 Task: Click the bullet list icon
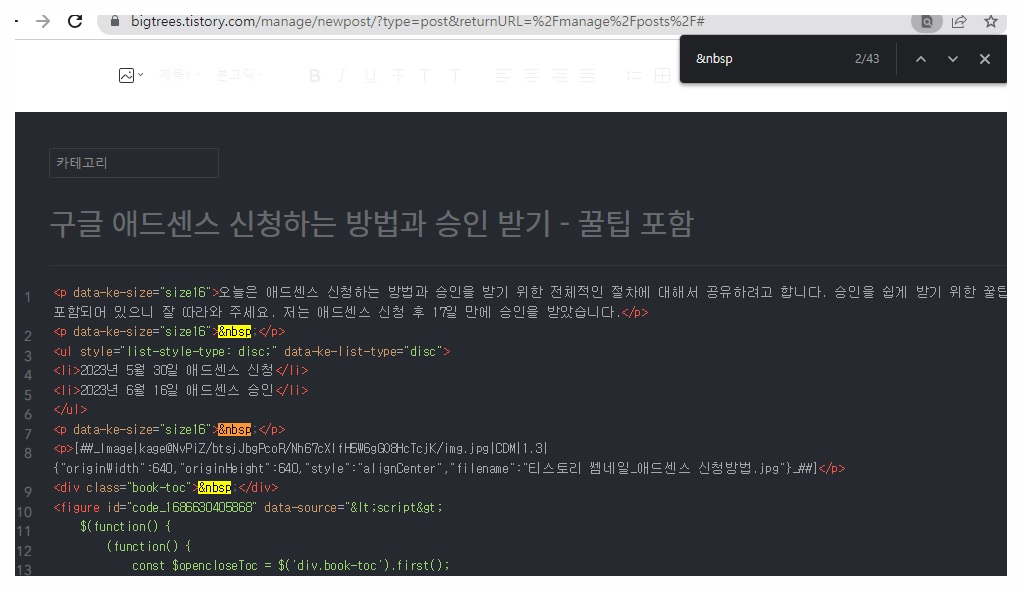click(634, 76)
